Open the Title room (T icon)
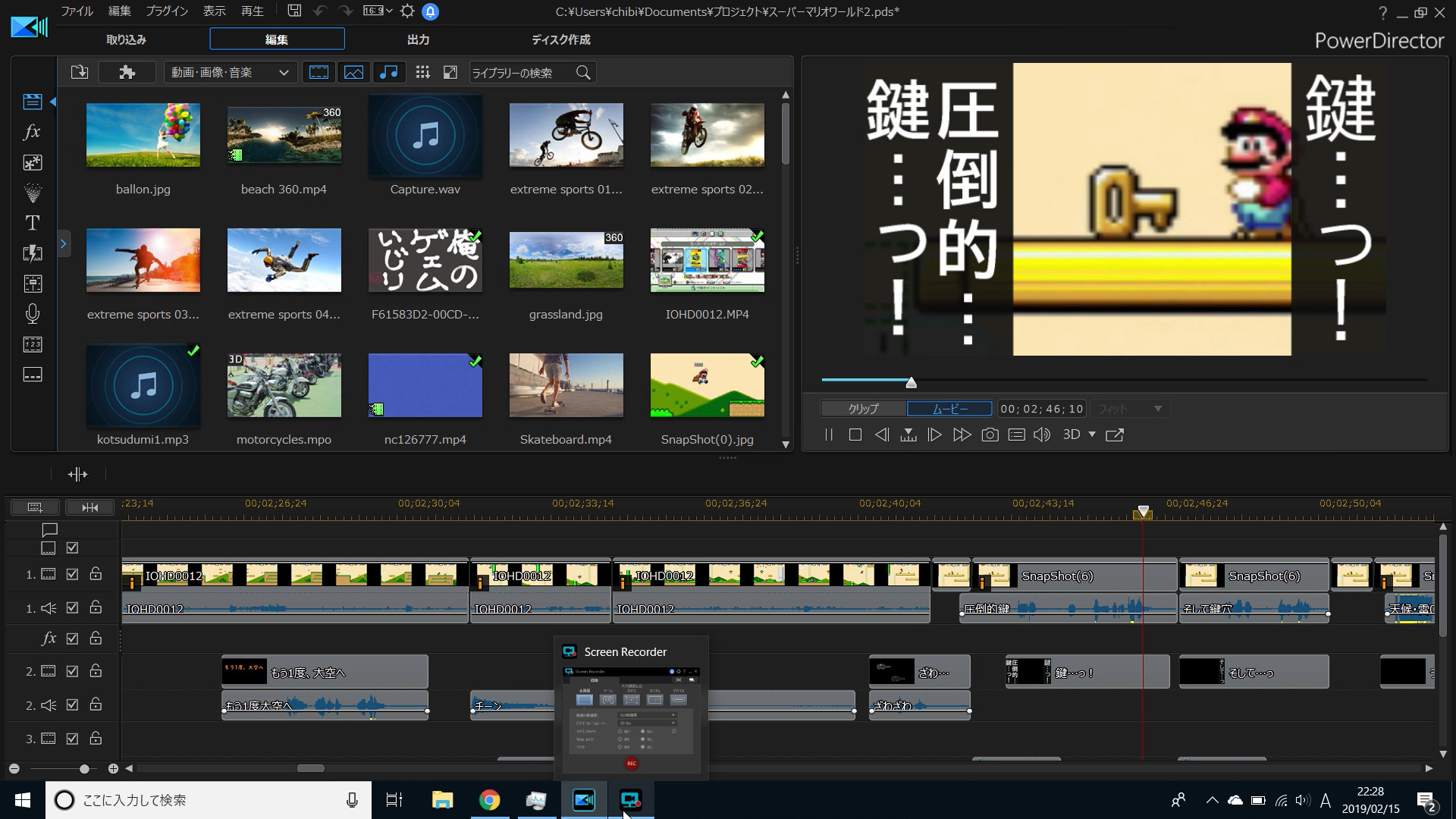This screenshot has height=819, width=1456. pyautogui.click(x=32, y=222)
